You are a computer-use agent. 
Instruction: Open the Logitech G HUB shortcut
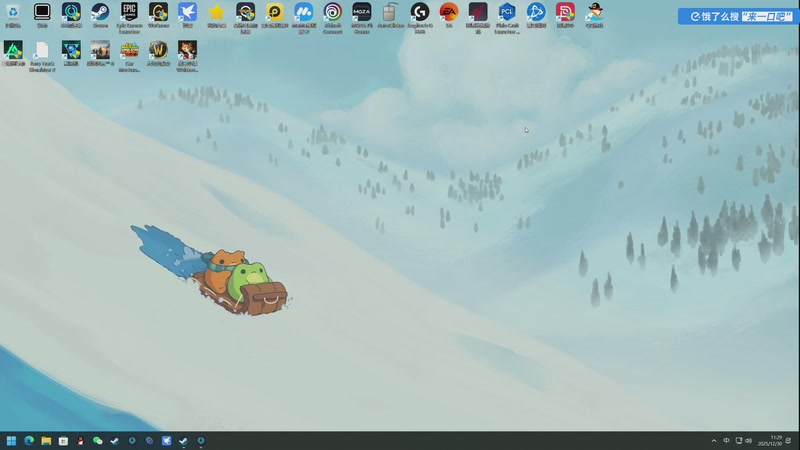coord(420,17)
